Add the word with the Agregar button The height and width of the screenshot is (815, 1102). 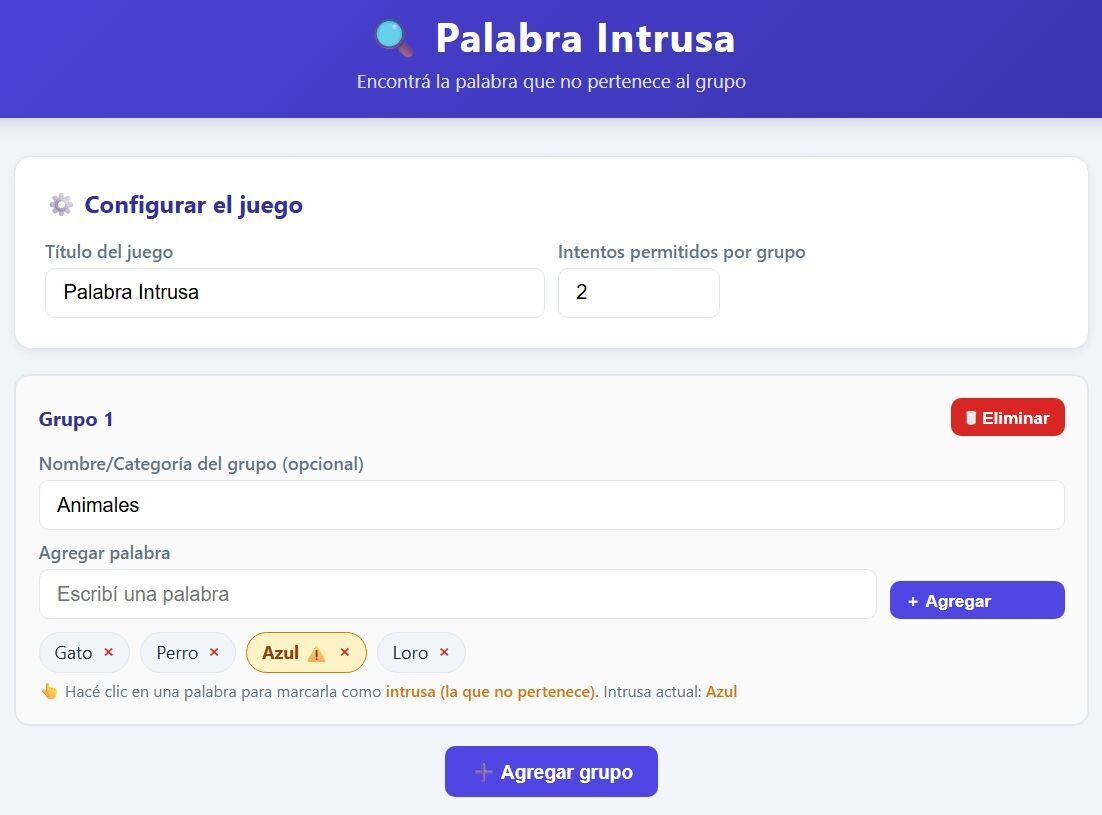[977, 600]
